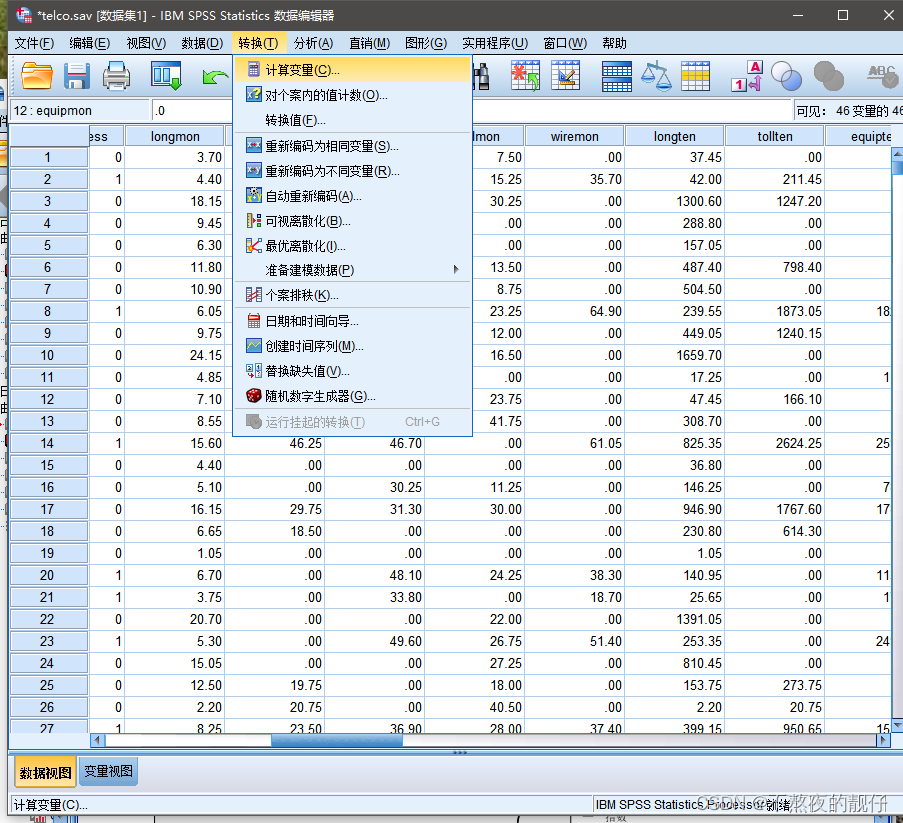
Task: Click the Recall recent dialogs icon
Action: click(x=166, y=76)
